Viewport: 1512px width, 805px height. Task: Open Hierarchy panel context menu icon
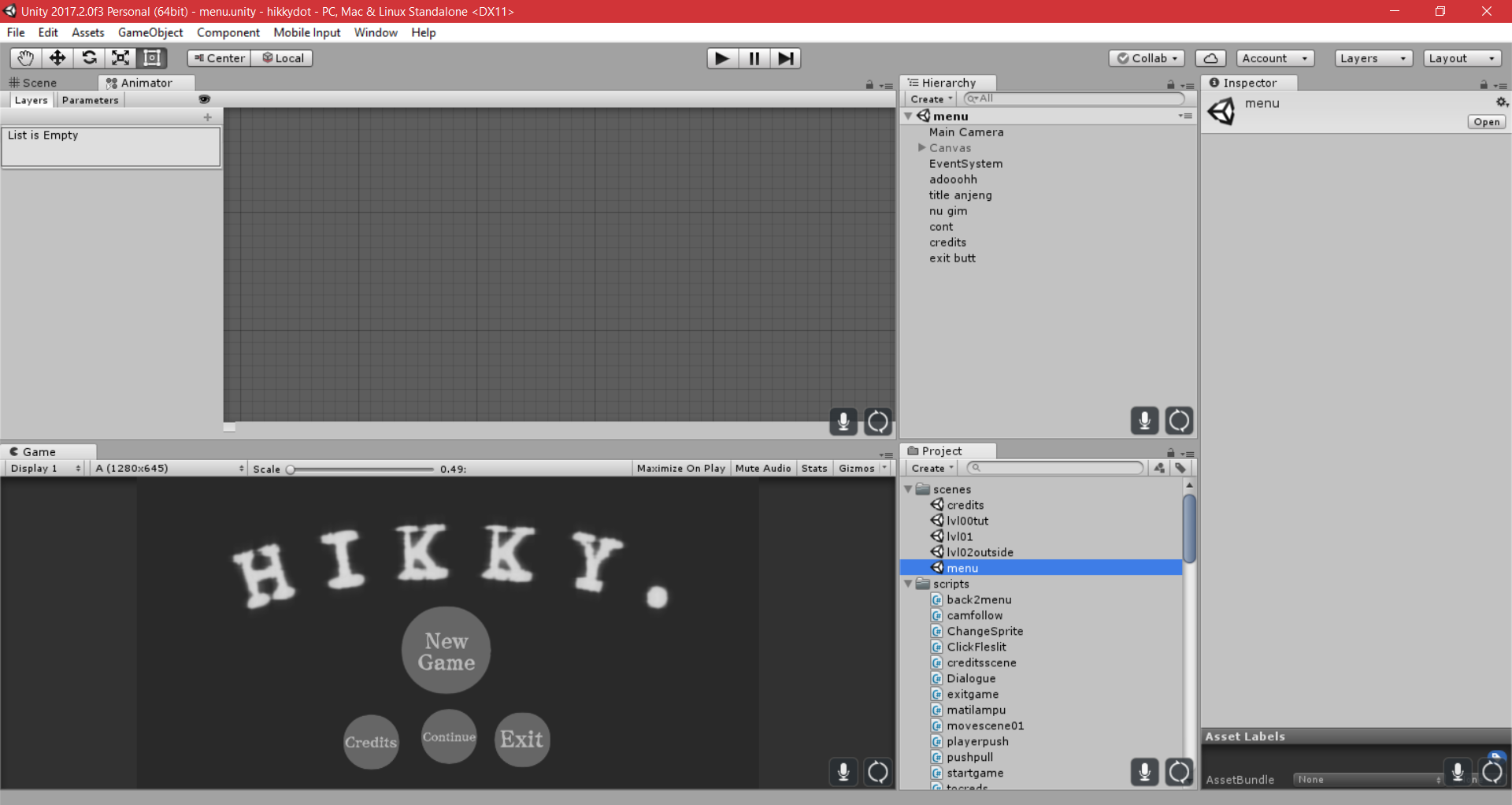(x=1188, y=86)
